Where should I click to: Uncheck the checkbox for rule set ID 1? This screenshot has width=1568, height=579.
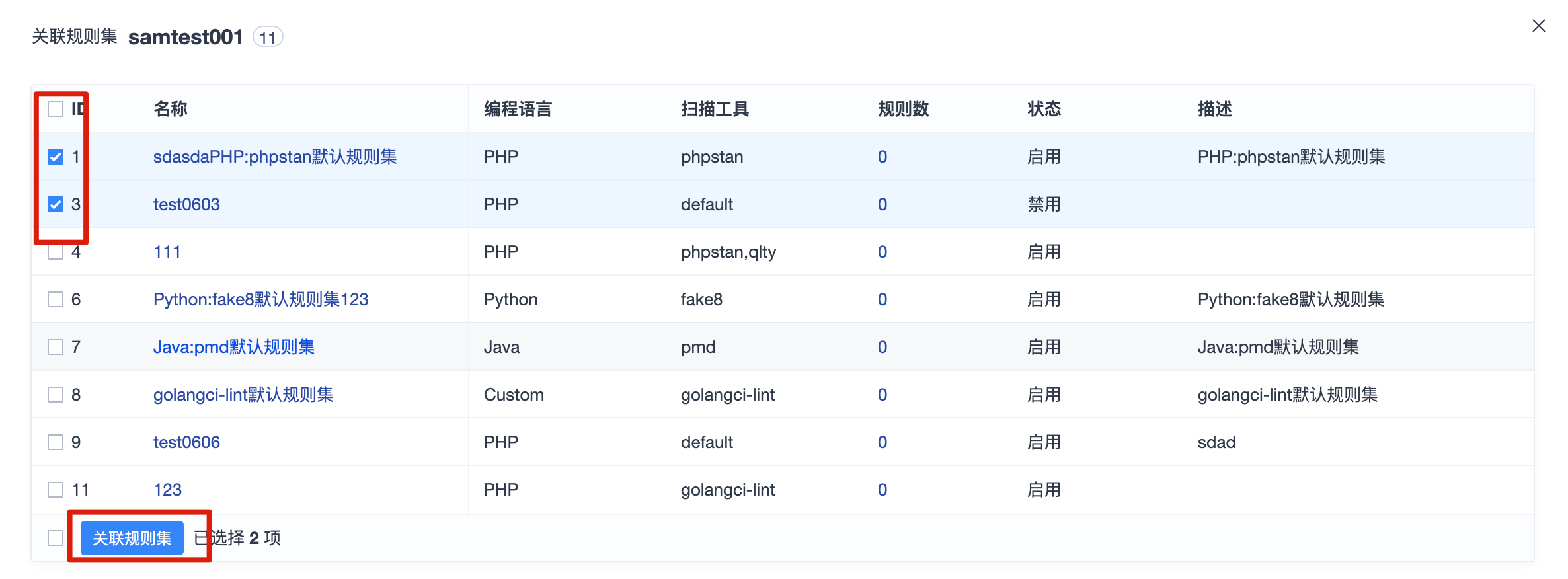[x=56, y=157]
